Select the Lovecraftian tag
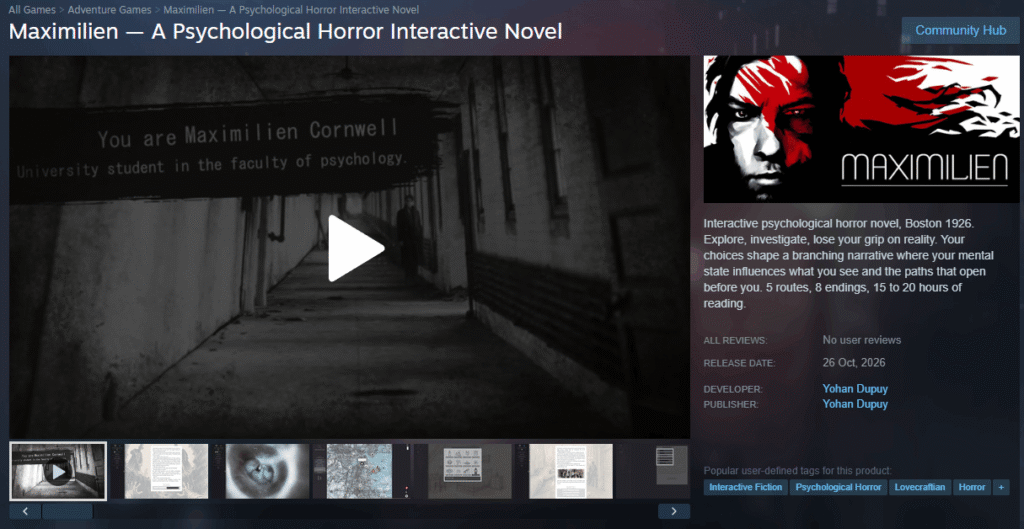 [920, 487]
